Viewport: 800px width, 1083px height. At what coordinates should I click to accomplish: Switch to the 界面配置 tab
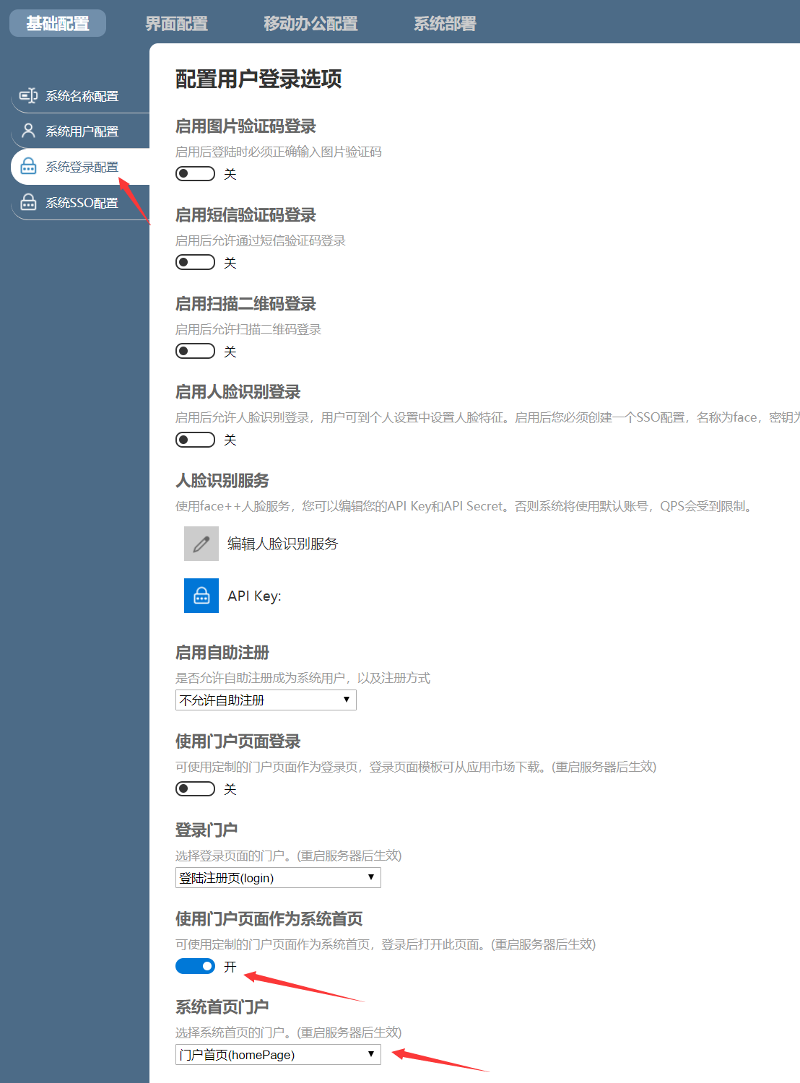coord(177,24)
